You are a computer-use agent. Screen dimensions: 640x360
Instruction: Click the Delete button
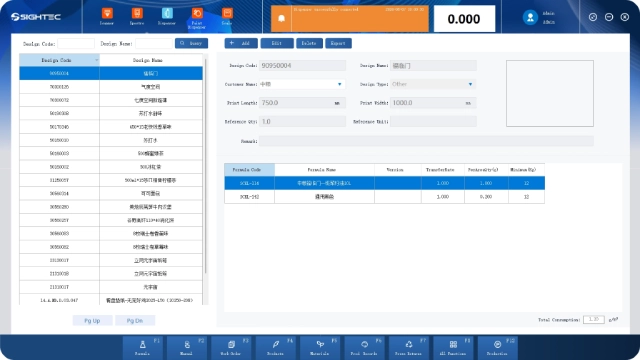click(309, 43)
